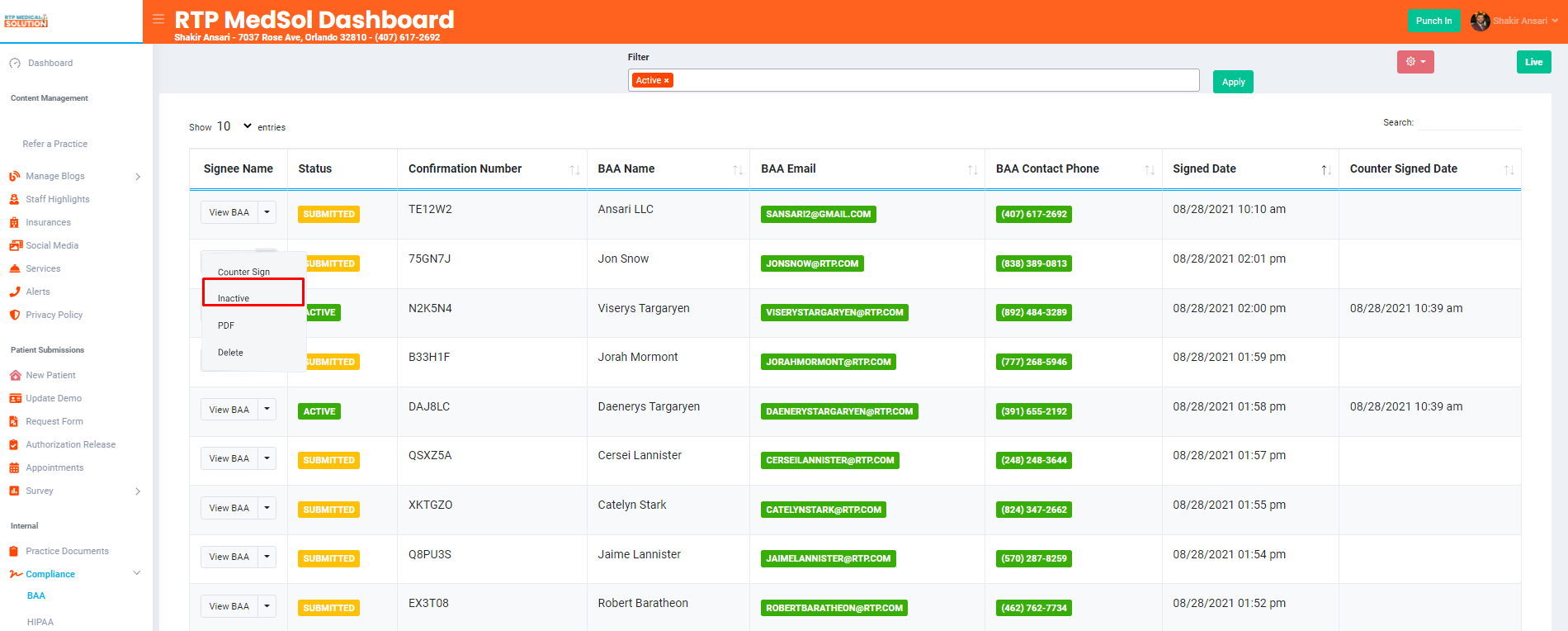Click the Authorization Release icon

[x=14, y=444]
